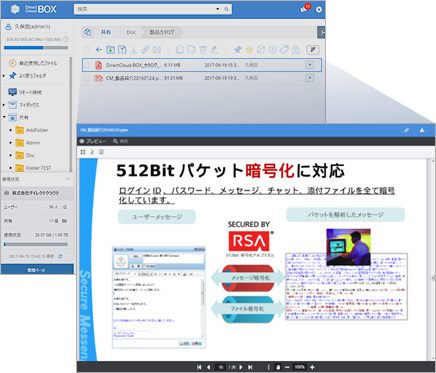The height and width of the screenshot is (373, 436).
Task: Click the move file icon
Action: pyautogui.click(x=192, y=50)
